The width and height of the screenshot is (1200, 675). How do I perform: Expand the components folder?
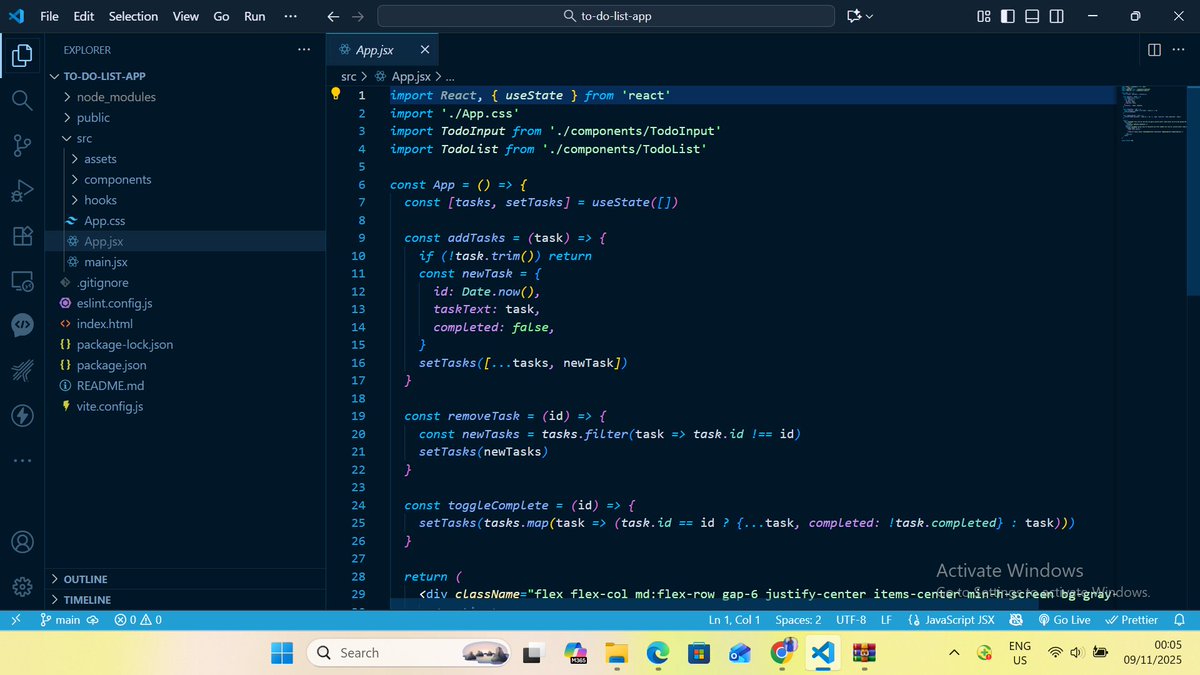[x=120, y=179]
